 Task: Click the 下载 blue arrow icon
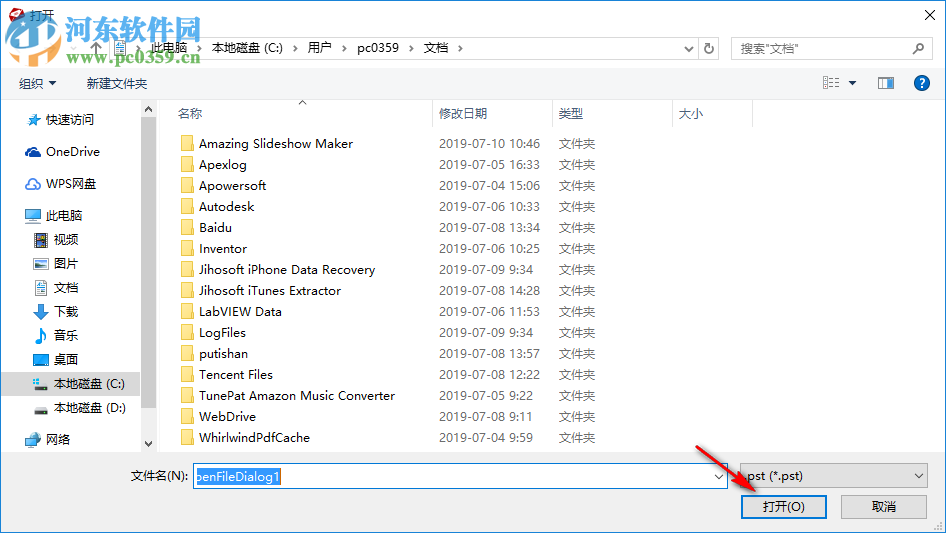click(40, 312)
